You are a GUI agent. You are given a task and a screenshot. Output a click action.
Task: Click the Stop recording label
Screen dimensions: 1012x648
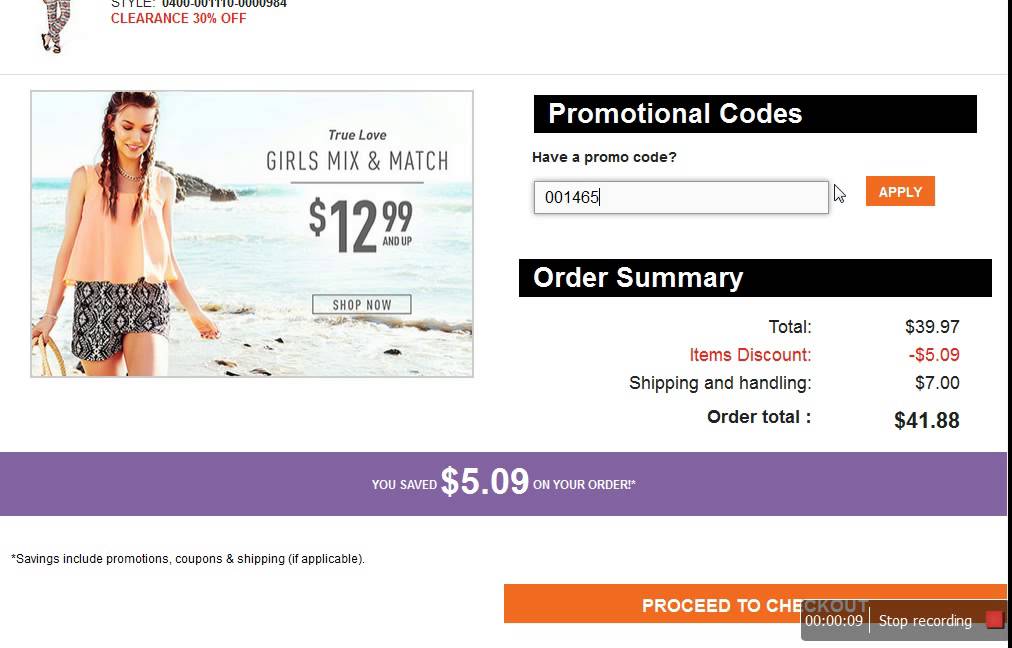925,621
